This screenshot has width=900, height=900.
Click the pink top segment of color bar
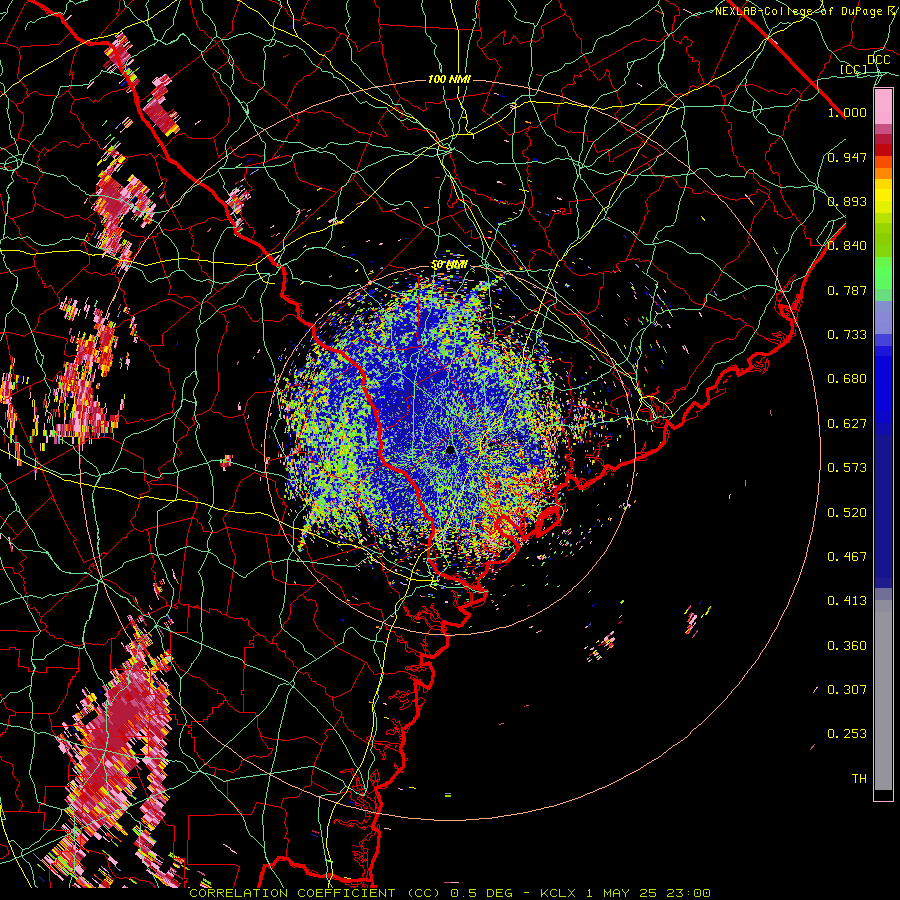click(883, 107)
